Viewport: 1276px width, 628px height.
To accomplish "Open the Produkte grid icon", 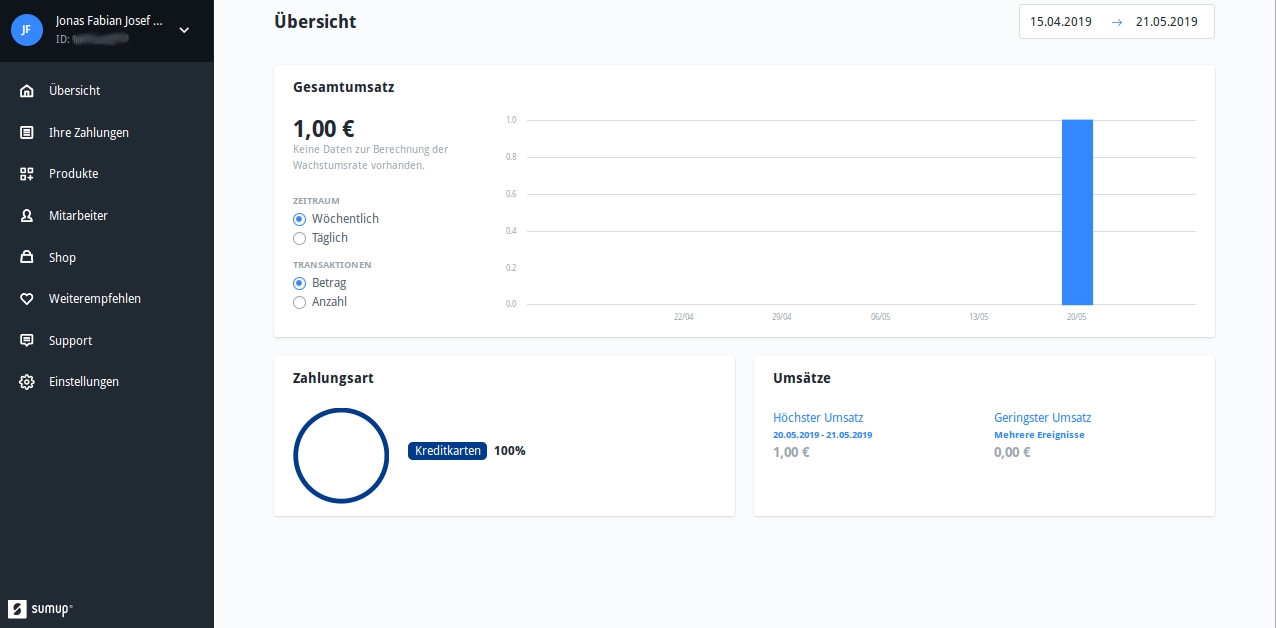I will 27,174.
